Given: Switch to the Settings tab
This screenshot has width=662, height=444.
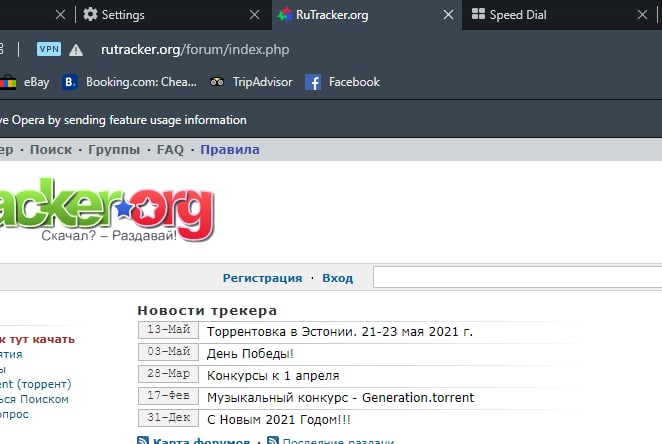Looking at the screenshot, I should coord(173,15).
